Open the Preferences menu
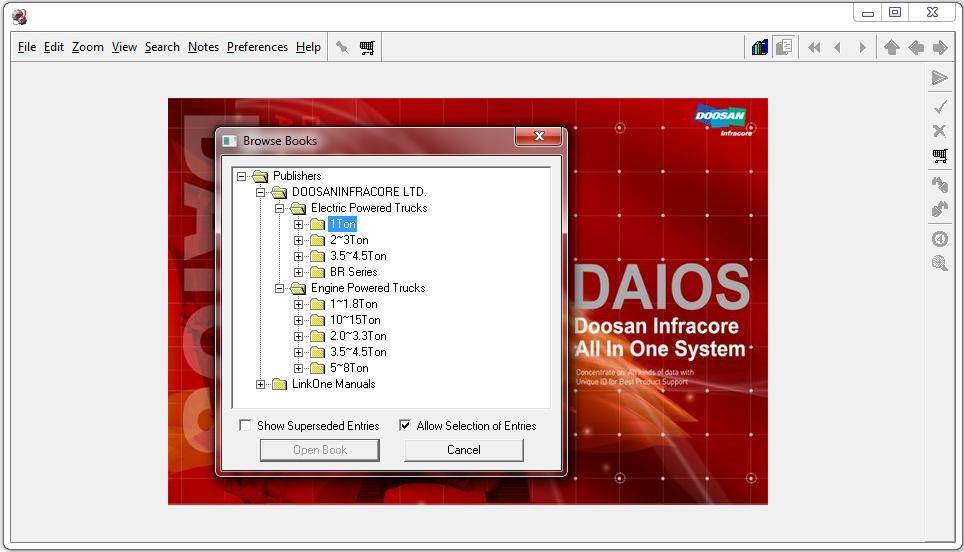 [257, 47]
